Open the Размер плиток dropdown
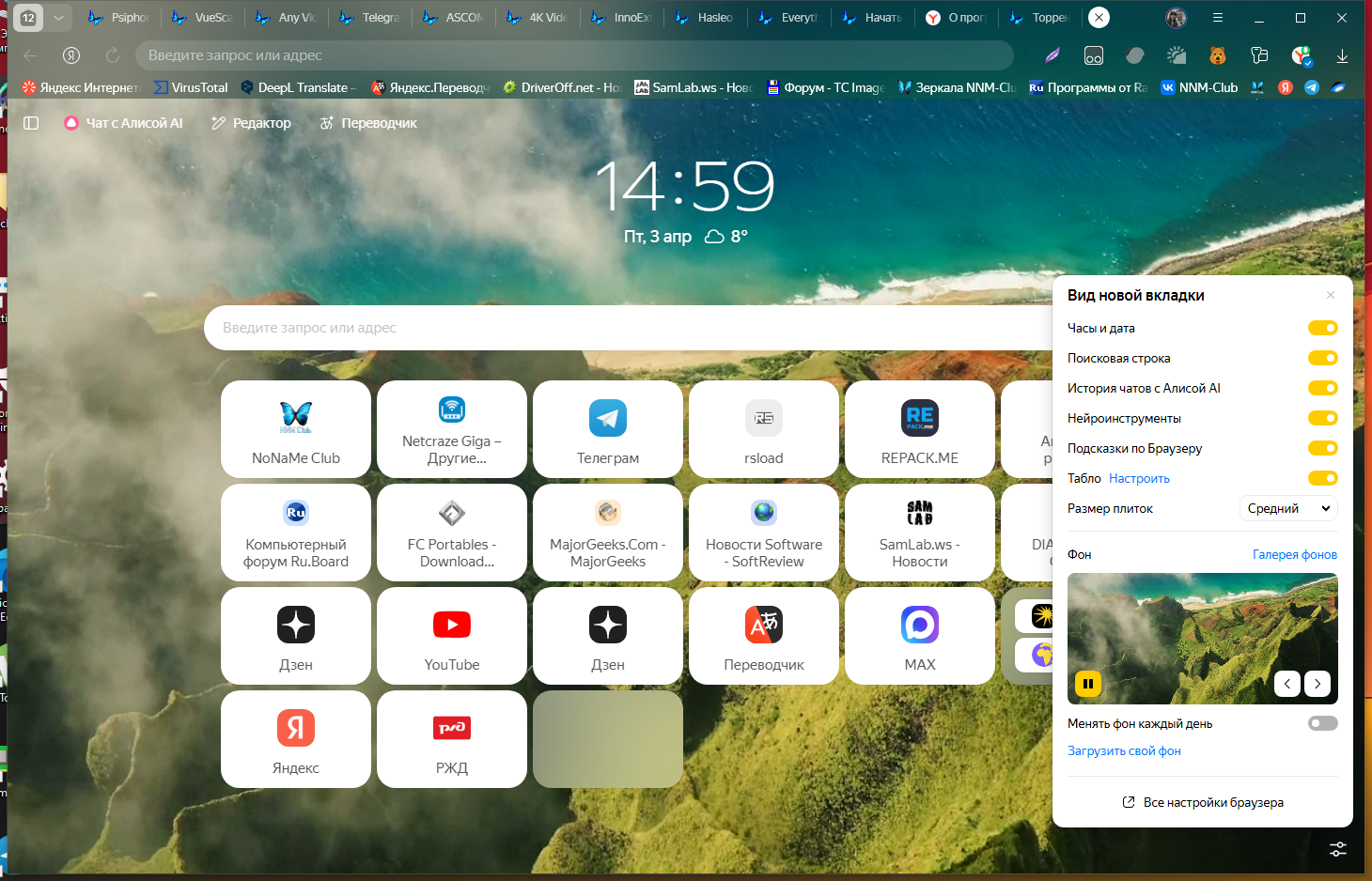 click(1288, 508)
